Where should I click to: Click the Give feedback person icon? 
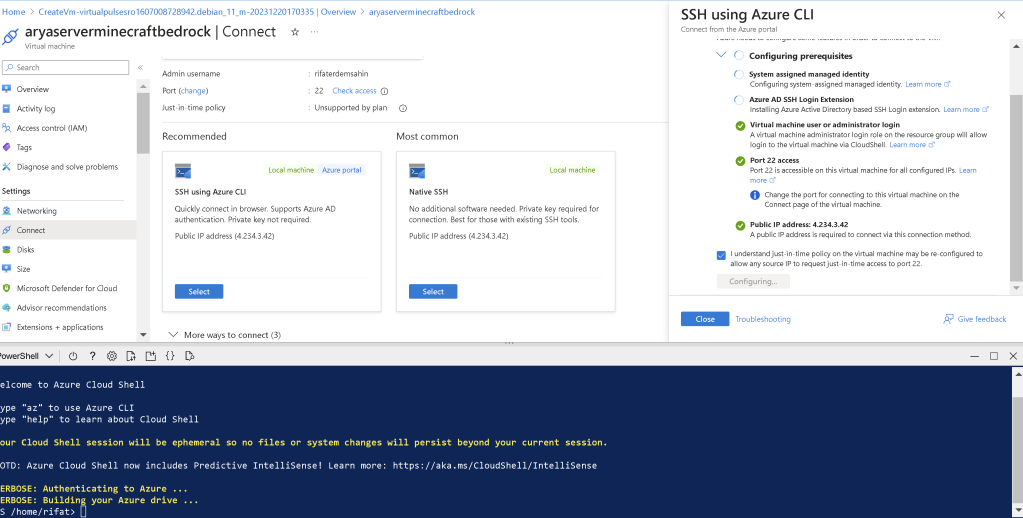click(x=949, y=319)
